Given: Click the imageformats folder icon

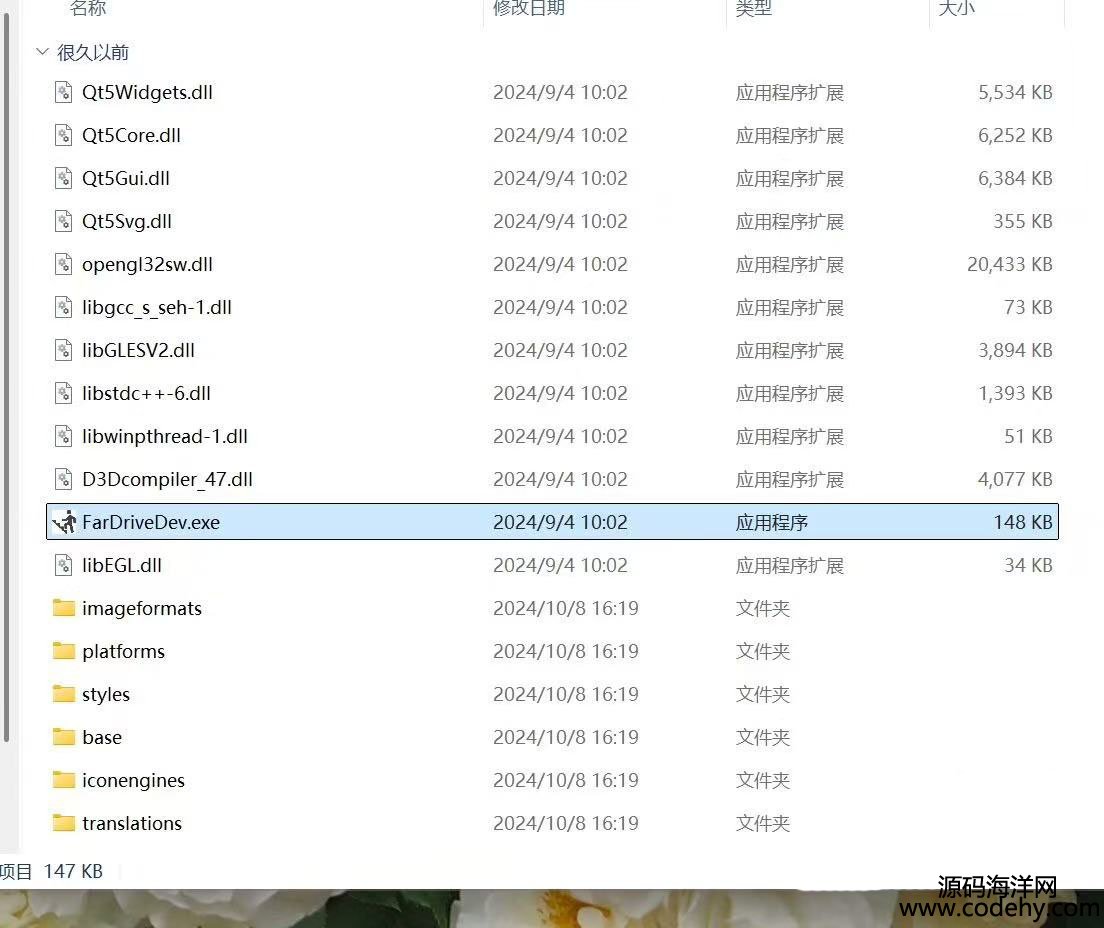Looking at the screenshot, I should pos(63,608).
